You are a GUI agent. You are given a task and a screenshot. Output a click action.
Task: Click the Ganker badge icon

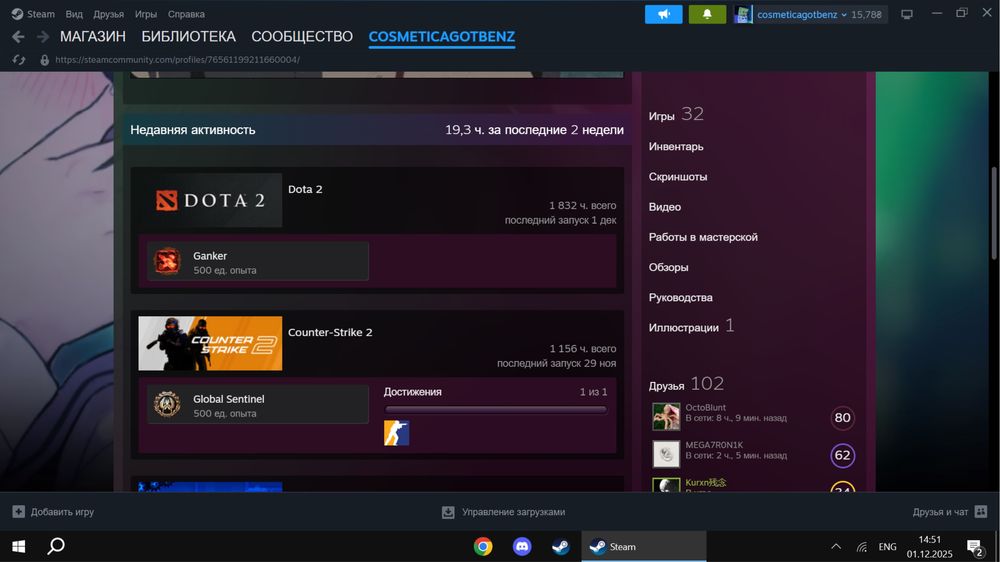(167, 261)
